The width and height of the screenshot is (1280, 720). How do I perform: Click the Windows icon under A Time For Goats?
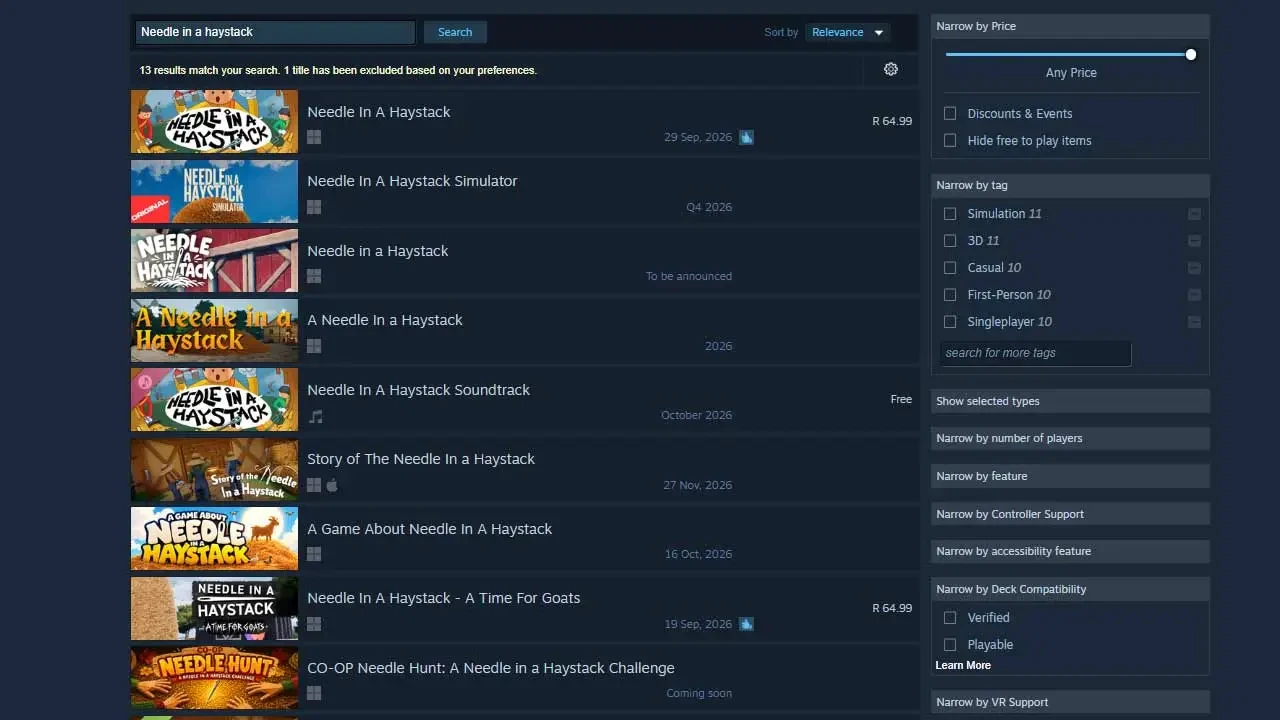[314, 624]
